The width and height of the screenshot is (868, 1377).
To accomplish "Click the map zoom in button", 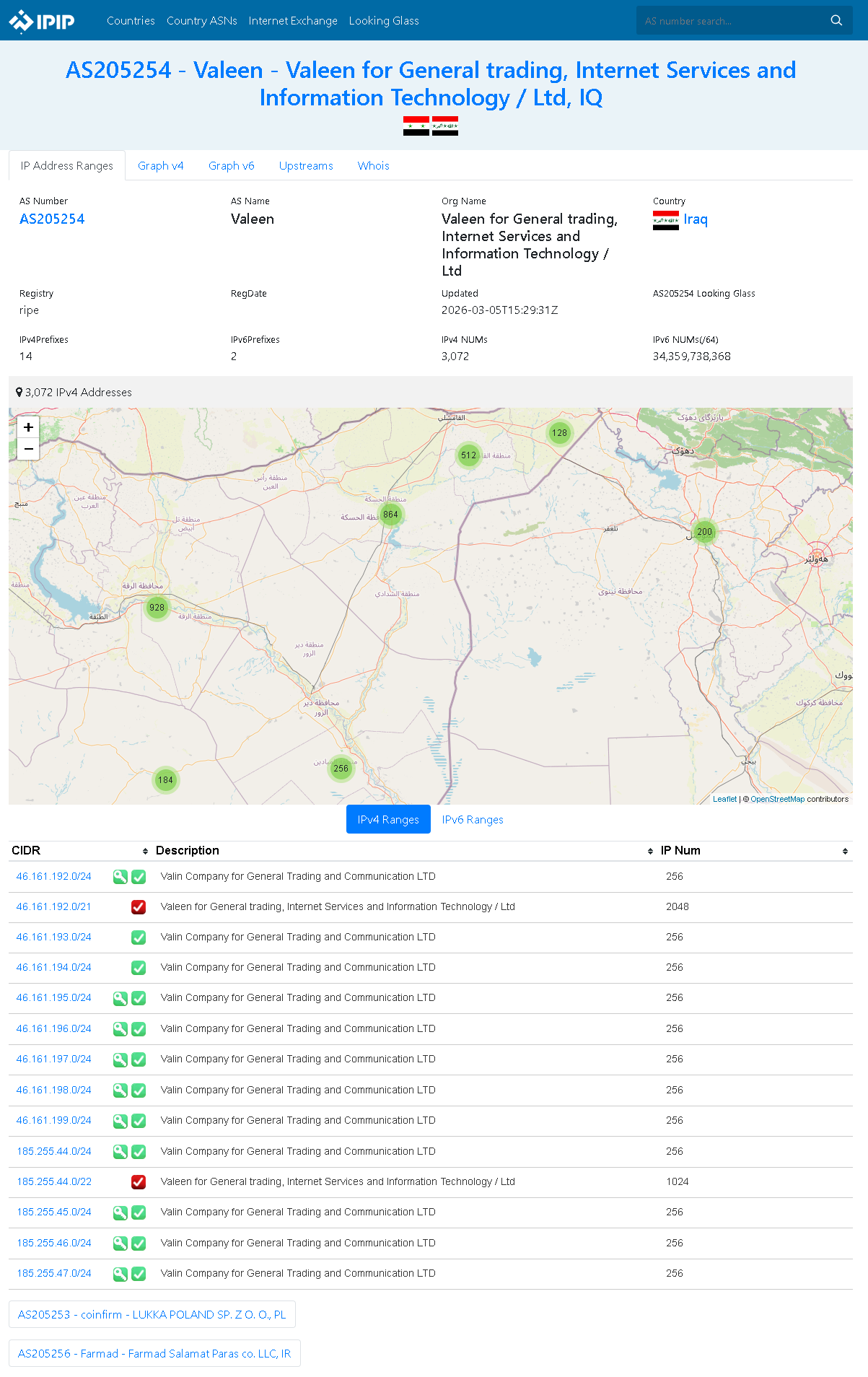I will pyautogui.click(x=28, y=427).
